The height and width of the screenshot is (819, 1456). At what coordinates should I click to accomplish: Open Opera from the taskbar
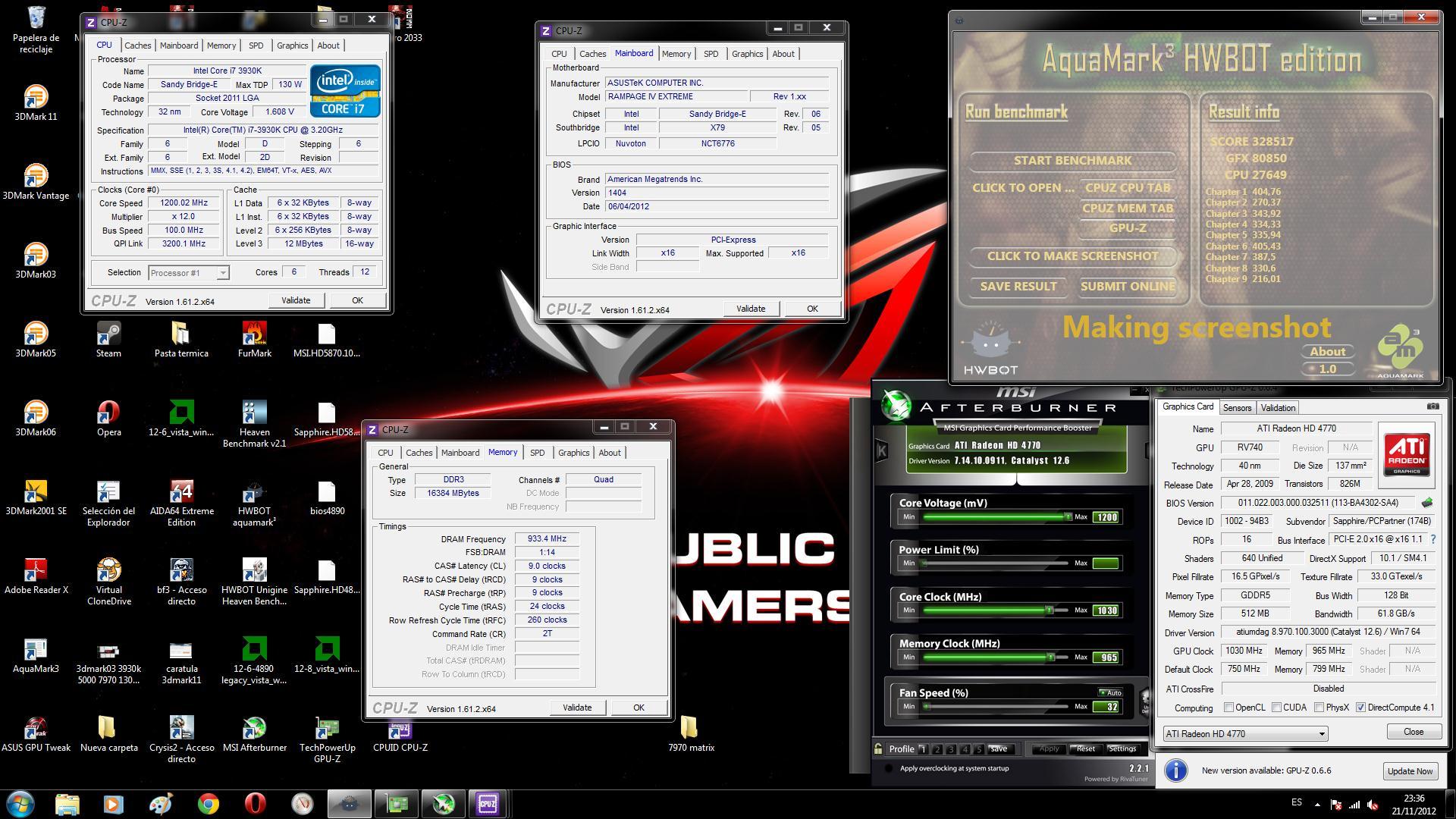pos(255,804)
